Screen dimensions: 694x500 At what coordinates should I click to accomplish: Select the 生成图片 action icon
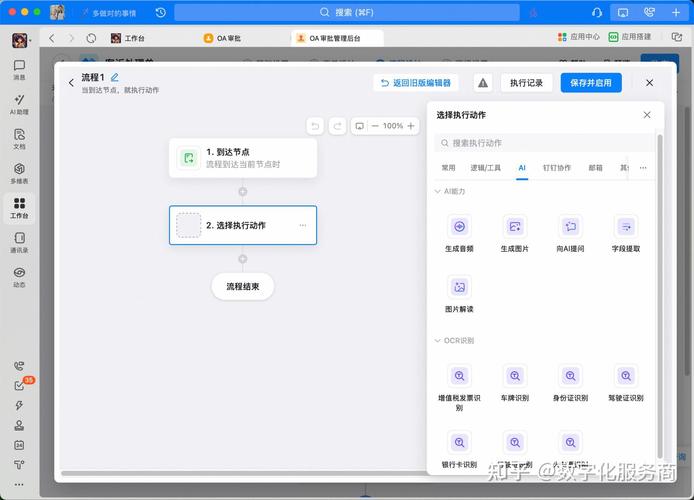pos(515,227)
